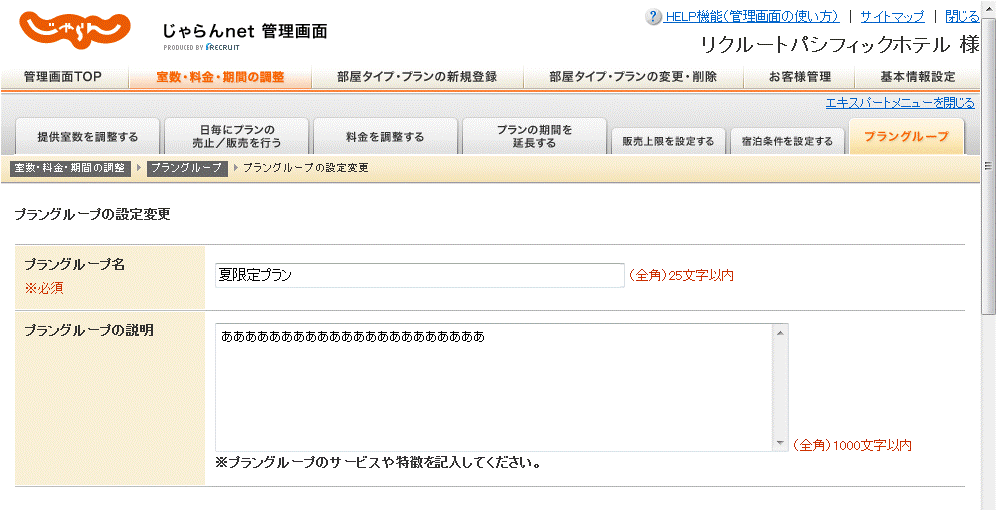
Task: Click 室数・料金・期間の調整 breadcrumb
Action: point(70,168)
